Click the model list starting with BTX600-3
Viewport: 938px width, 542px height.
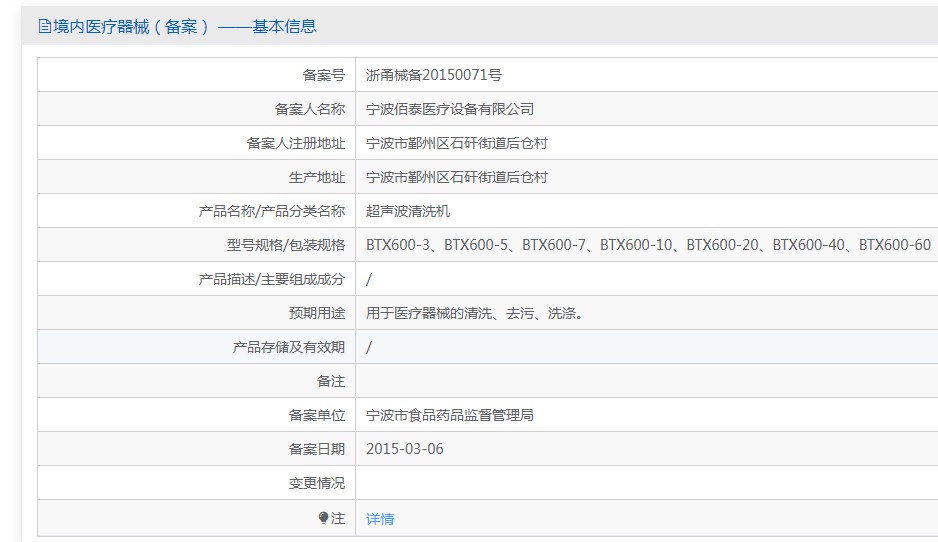click(648, 245)
